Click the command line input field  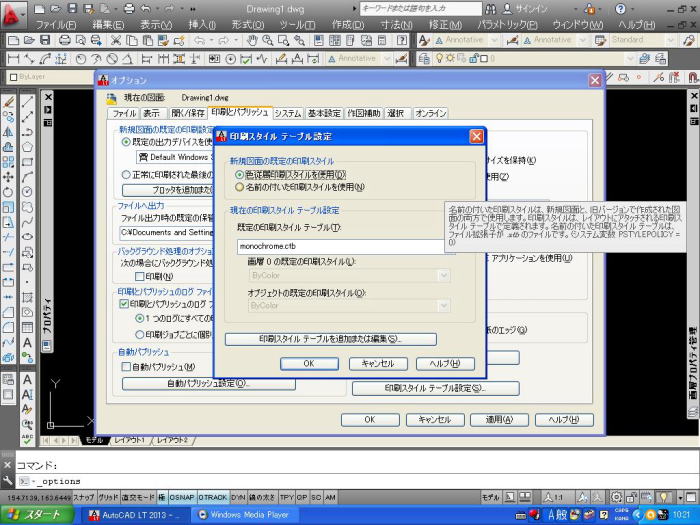tap(357, 481)
